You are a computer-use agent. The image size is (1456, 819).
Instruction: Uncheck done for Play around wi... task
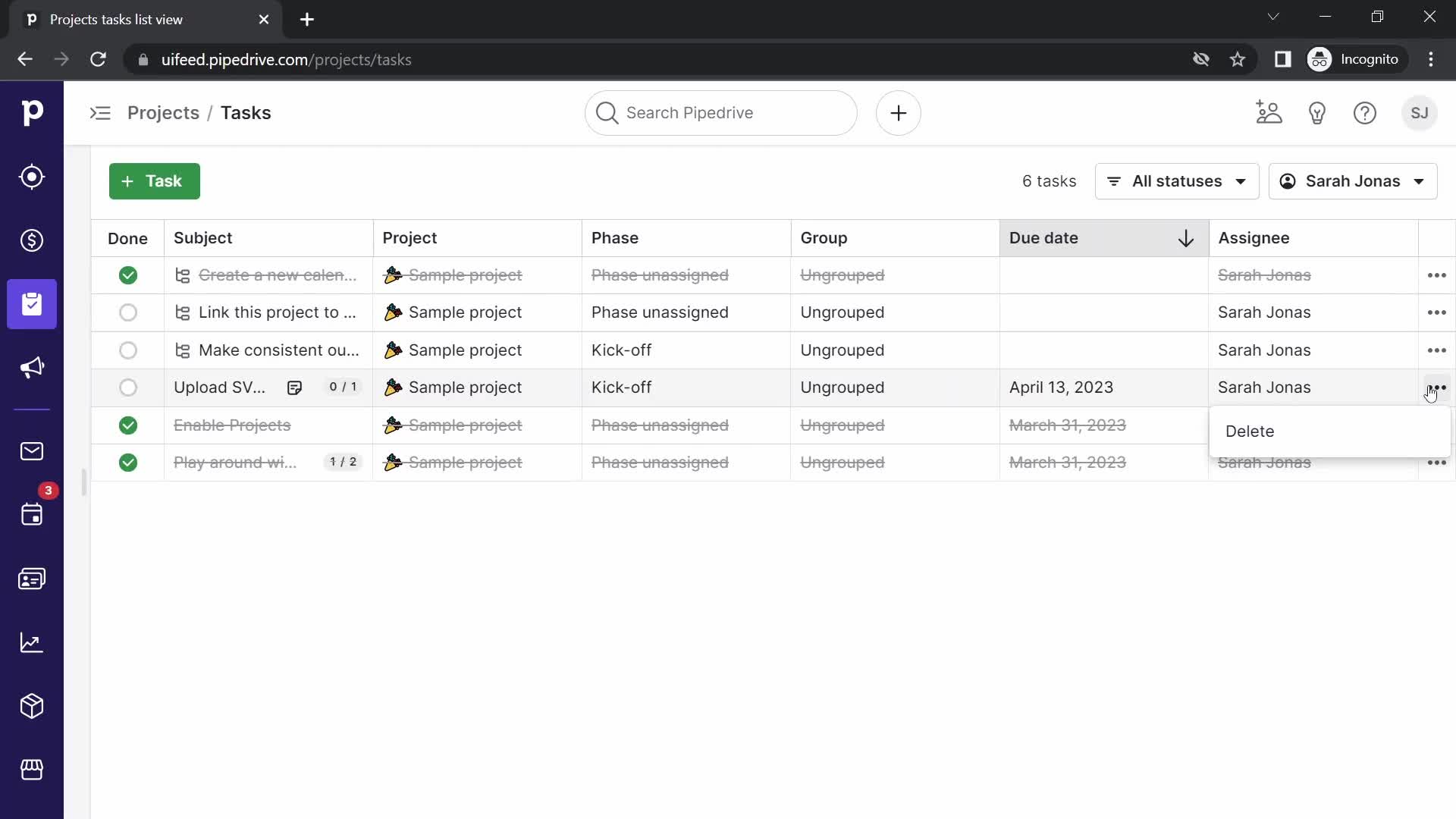point(128,463)
